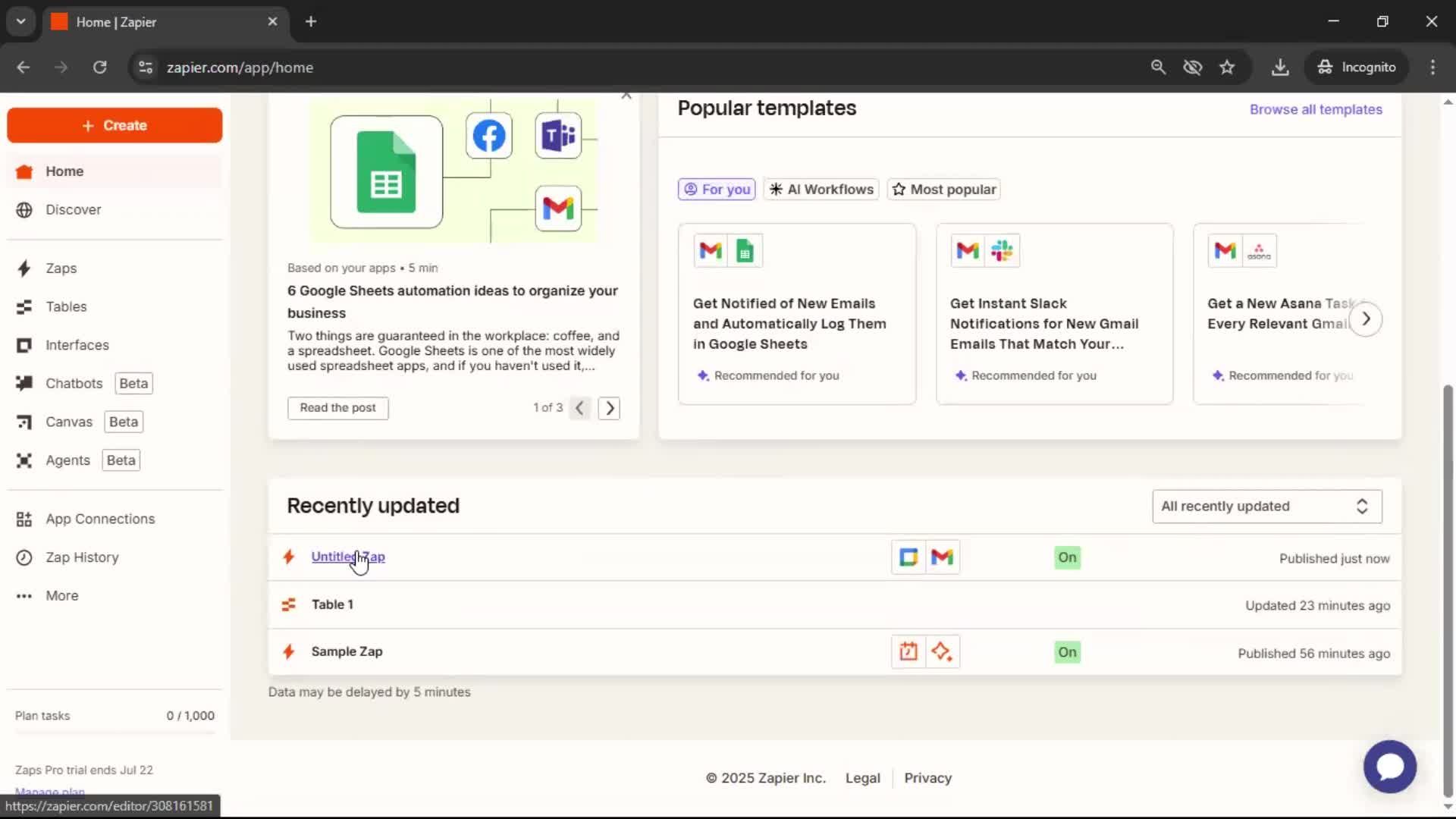1456x819 pixels.
Task: Click Gmail icon in the blog illustration
Action: [558, 208]
